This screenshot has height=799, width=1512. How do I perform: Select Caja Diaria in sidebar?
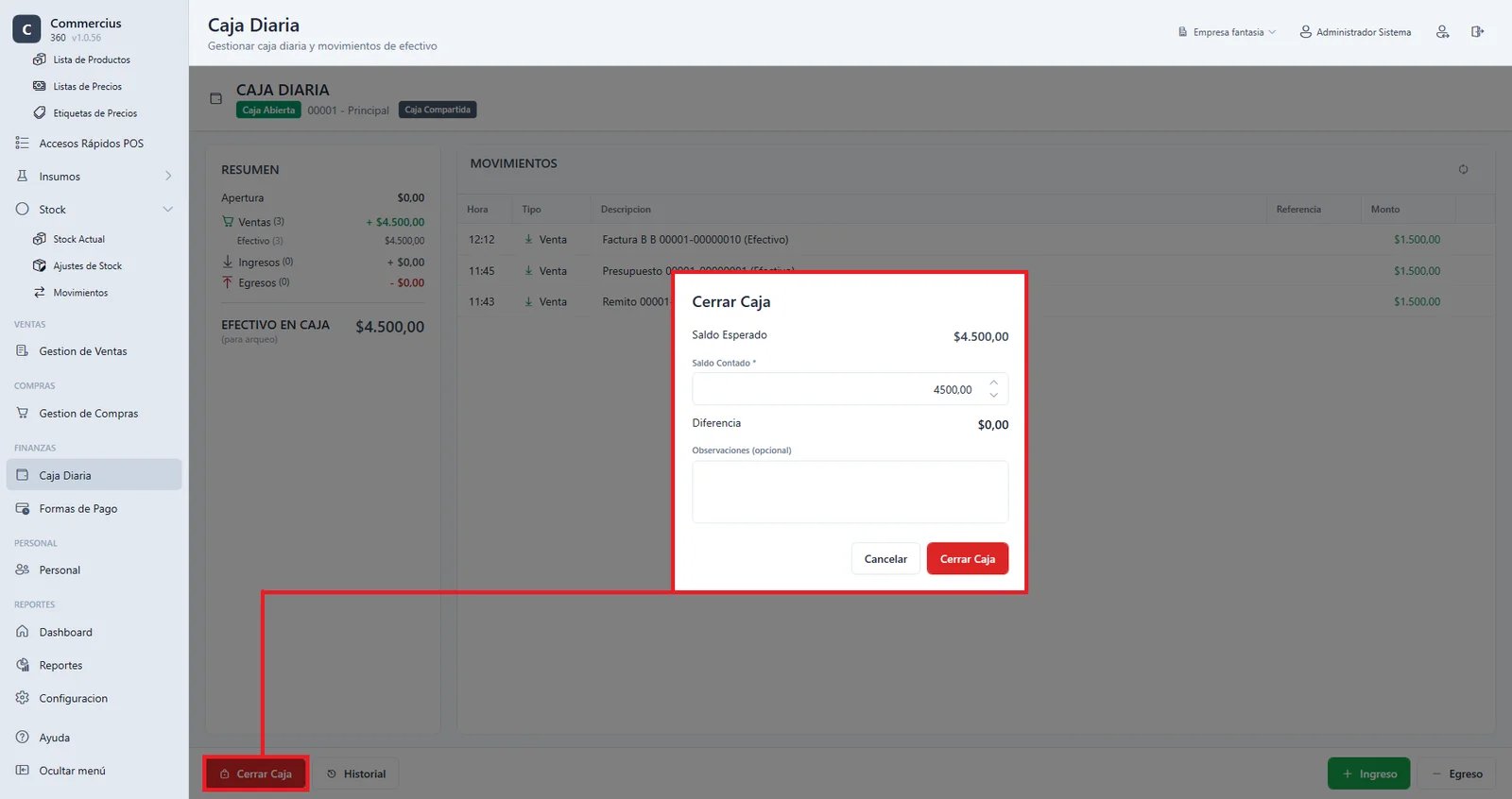click(94, 475)
